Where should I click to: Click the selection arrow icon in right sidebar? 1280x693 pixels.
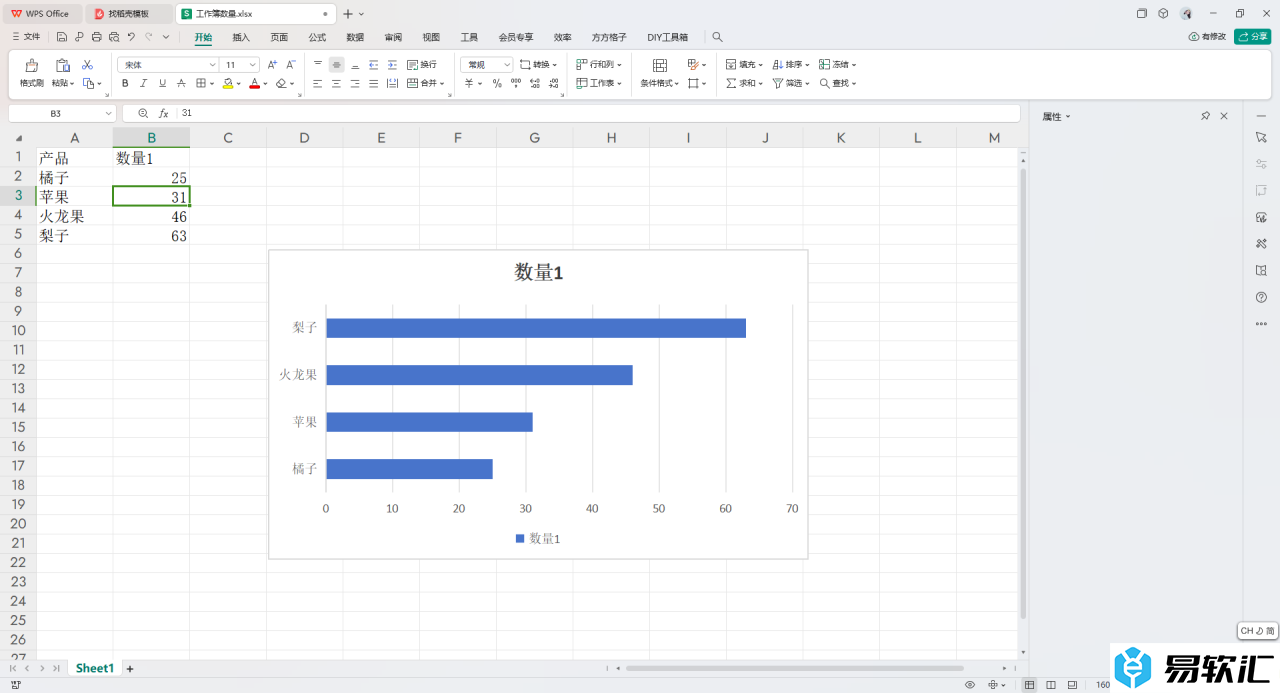[1261, 136]
